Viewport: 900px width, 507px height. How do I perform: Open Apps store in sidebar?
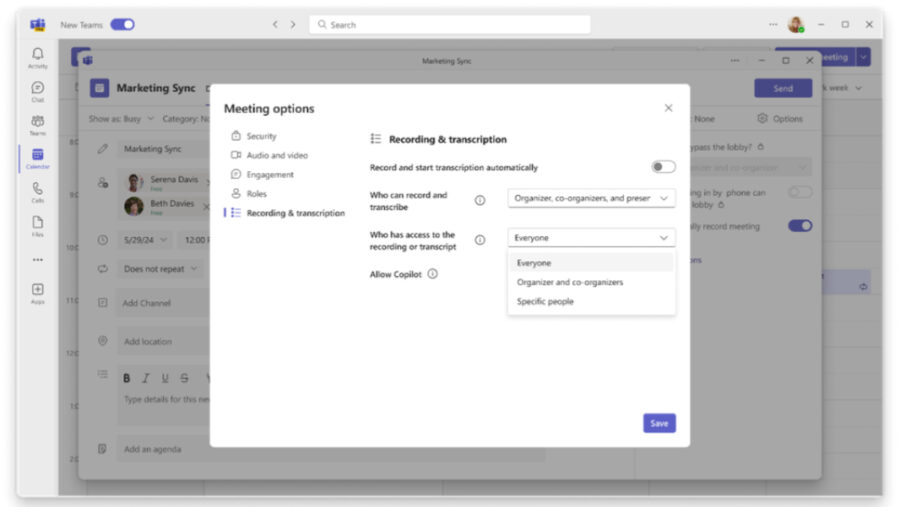(x=38, y=293)
